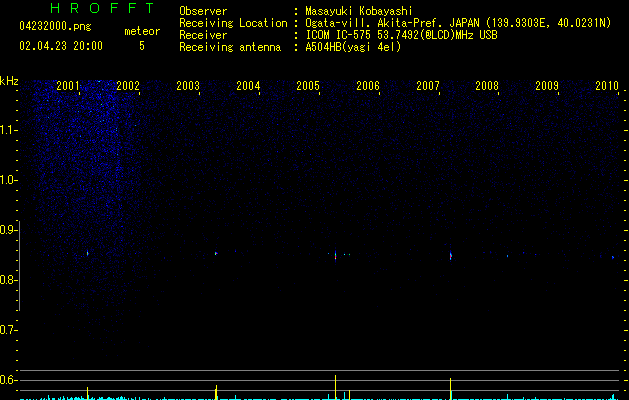The width and height of the screenshot is (629, 400).
Task: Click the kHz axis unit label
Action: pos(9,81)
